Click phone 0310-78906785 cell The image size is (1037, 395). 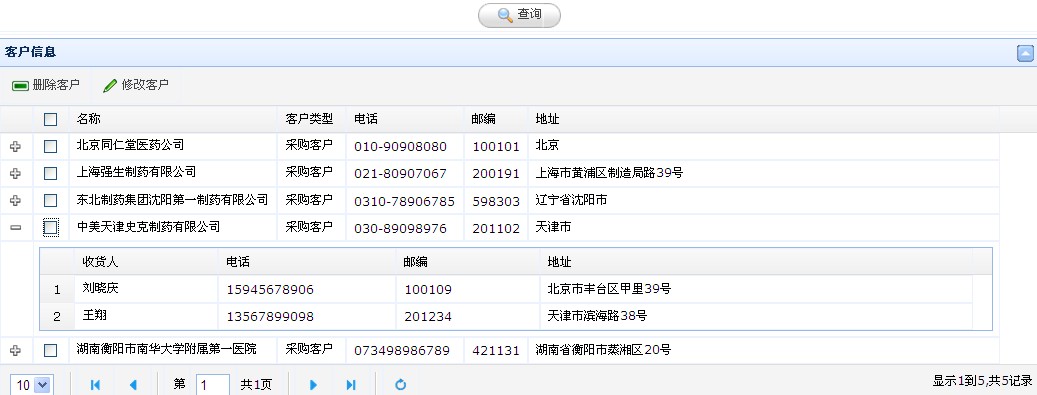pyautogui.click(x=405, y=200)
